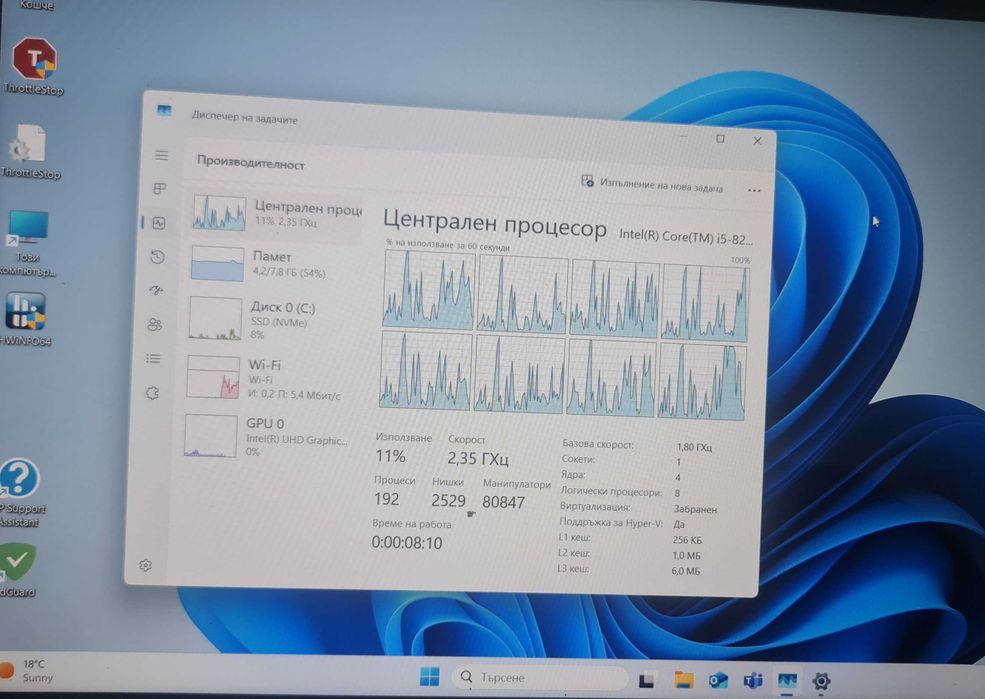Select the 'GPU 0' performance entry
This screenshot has width=985, height=699.
tap(269, 436)
